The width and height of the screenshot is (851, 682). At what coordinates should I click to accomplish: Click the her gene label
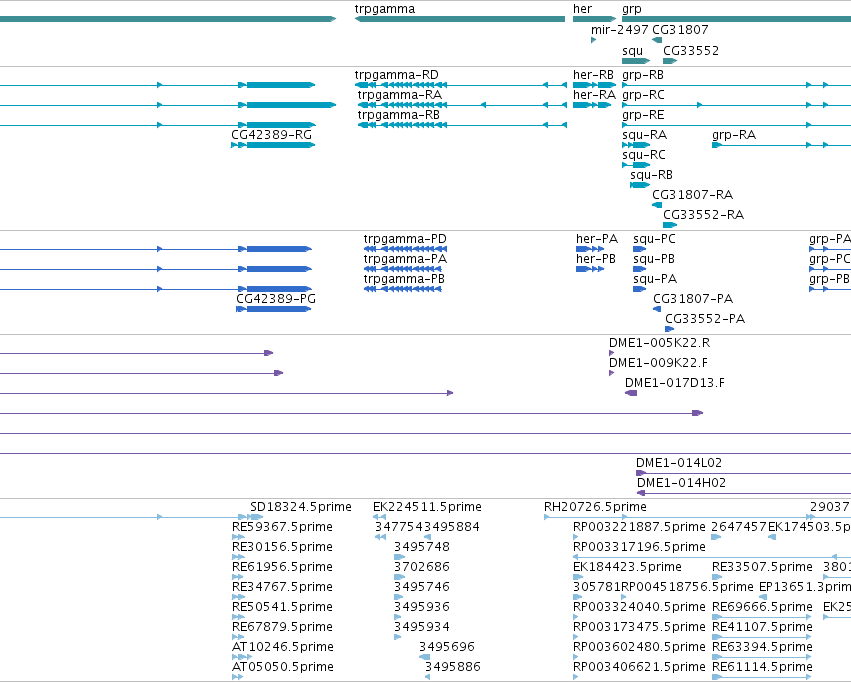[x=582, y=9]
